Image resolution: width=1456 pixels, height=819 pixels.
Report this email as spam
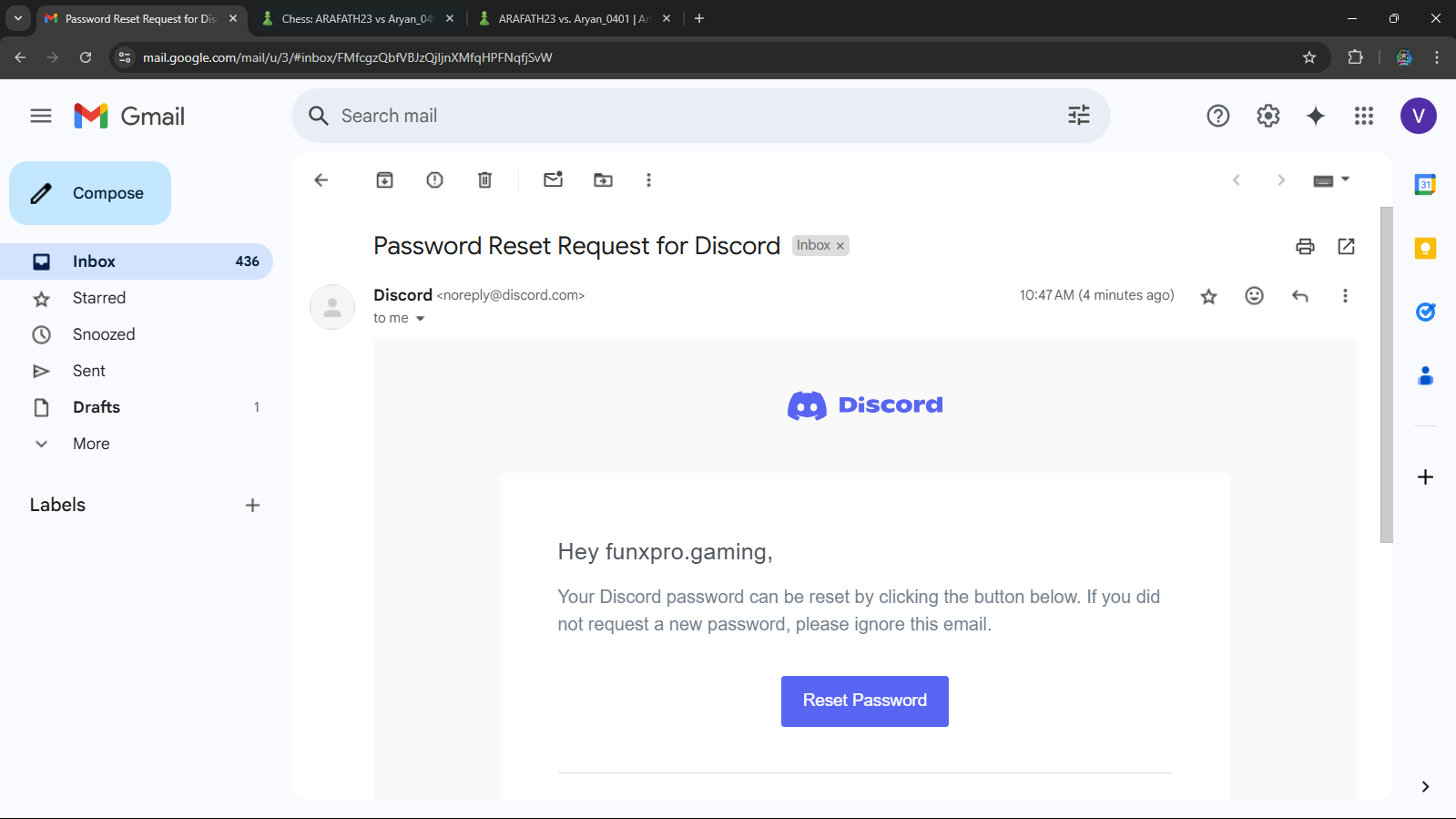point(435,180)
